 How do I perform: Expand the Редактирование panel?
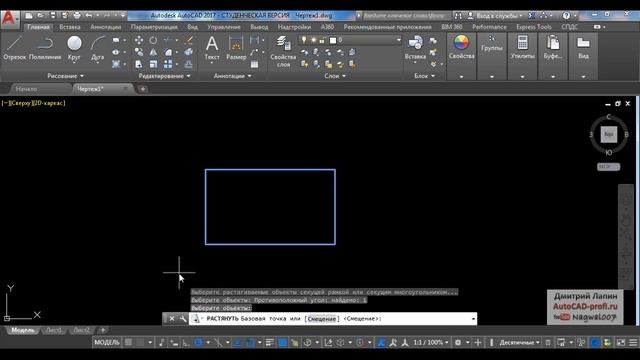164,76
